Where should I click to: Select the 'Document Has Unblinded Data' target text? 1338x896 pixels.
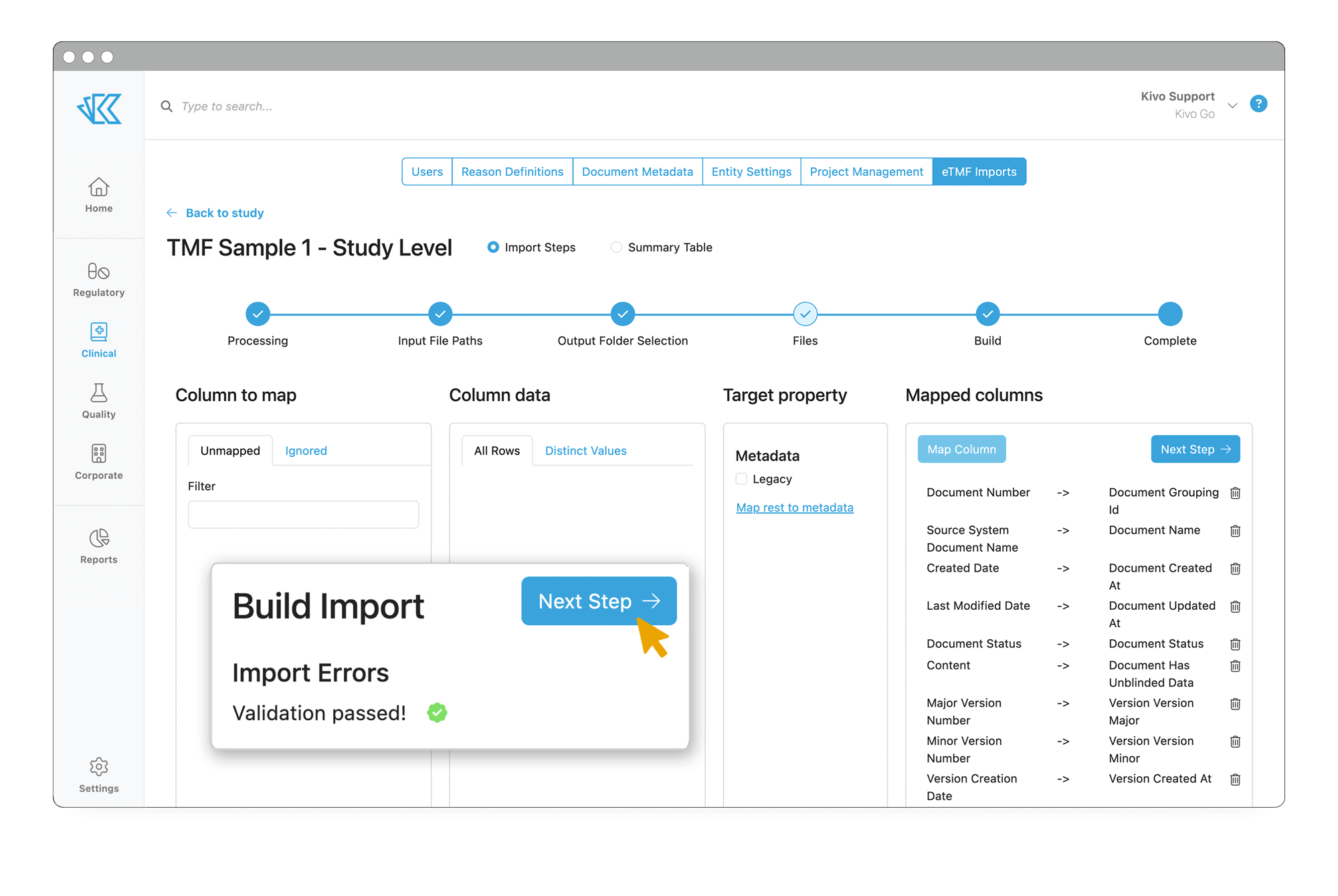pos(1151,674)
